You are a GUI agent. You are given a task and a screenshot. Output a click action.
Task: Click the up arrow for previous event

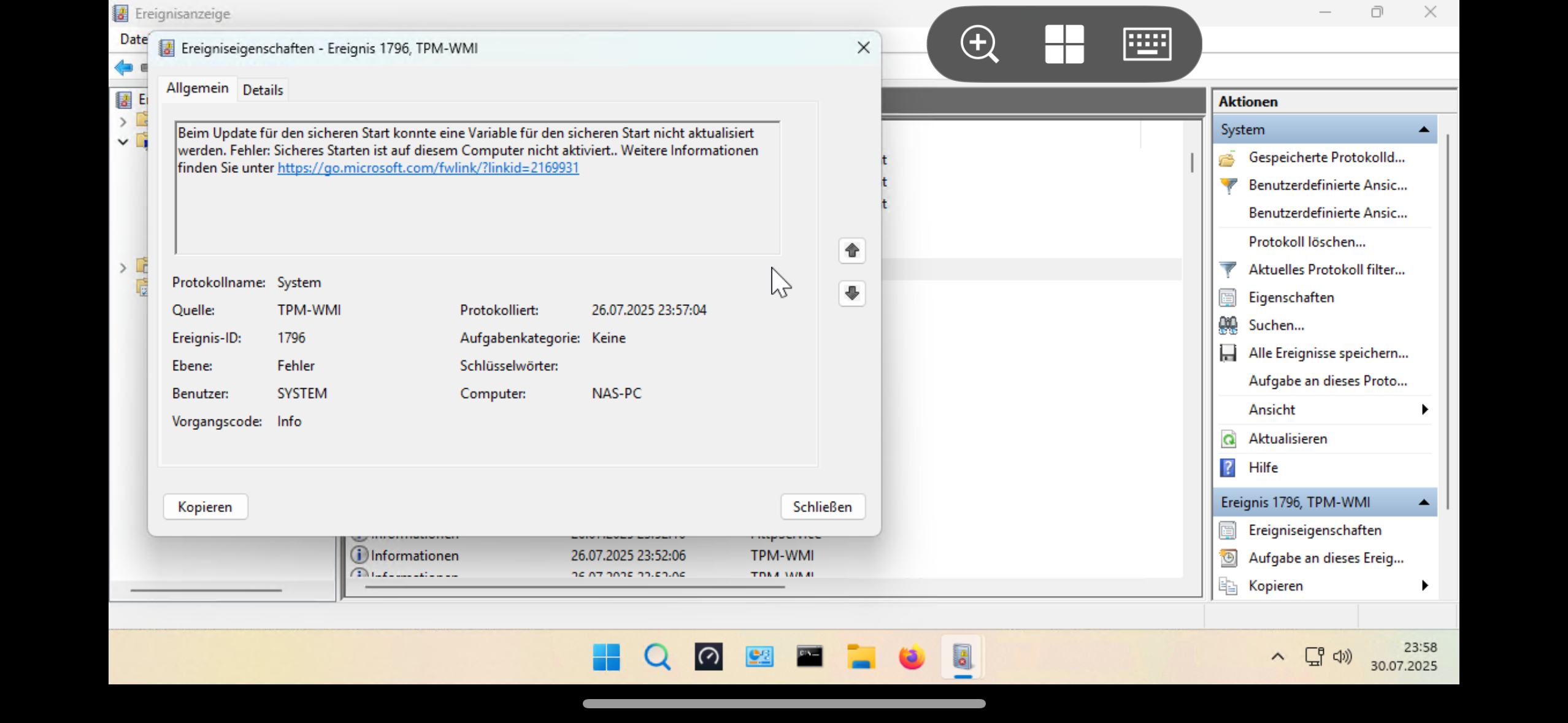click(x=851, y=250)
